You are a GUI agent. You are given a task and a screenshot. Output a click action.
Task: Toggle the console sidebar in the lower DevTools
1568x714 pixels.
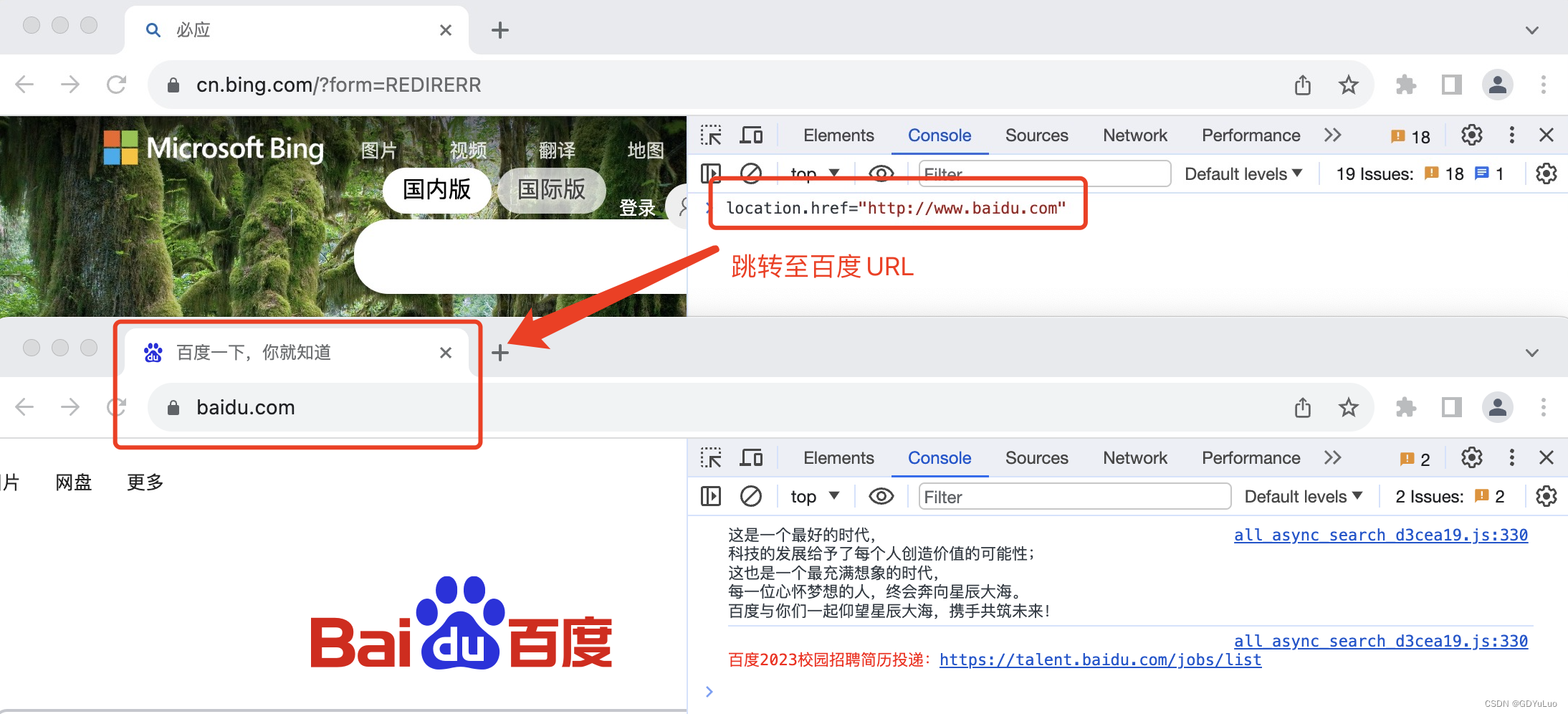(x=711, y=496)
